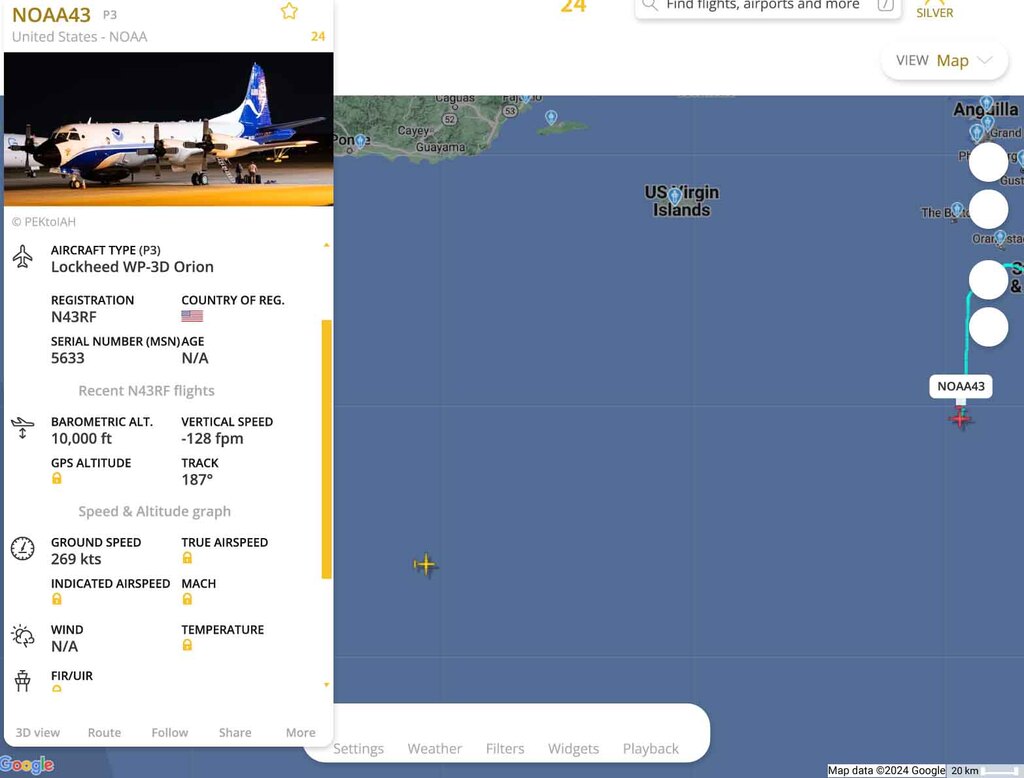The height and width of the screenshot is (778, 1024).
Task: Click the Mach lock icon
Action: 187,599
